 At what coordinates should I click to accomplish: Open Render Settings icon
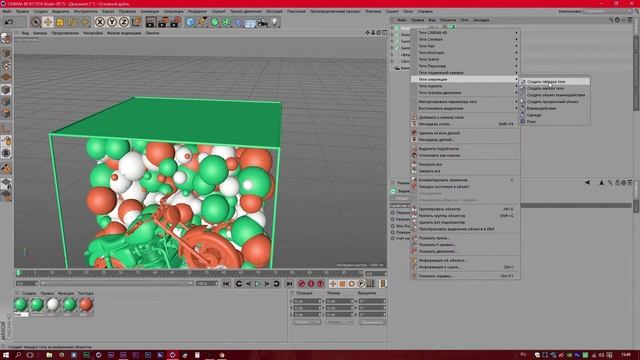click(x=176, y=22)
